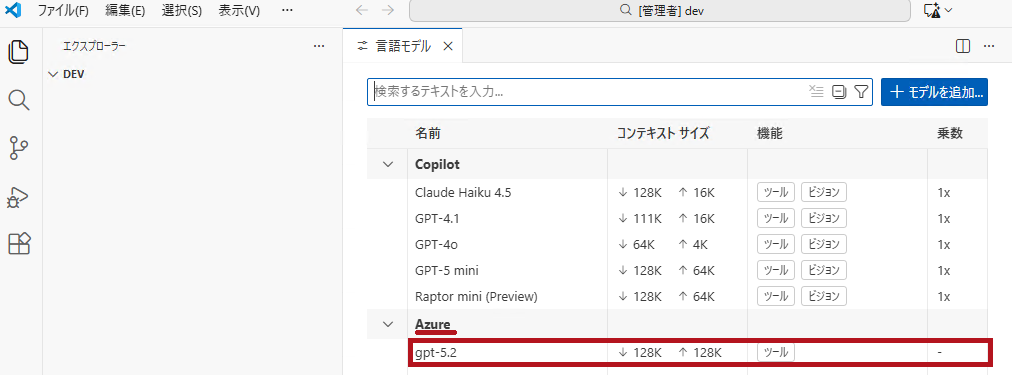The width and height of the screenshot is (1012, 375).
Task: Click the command center search box
Action: tap(660, 10)
